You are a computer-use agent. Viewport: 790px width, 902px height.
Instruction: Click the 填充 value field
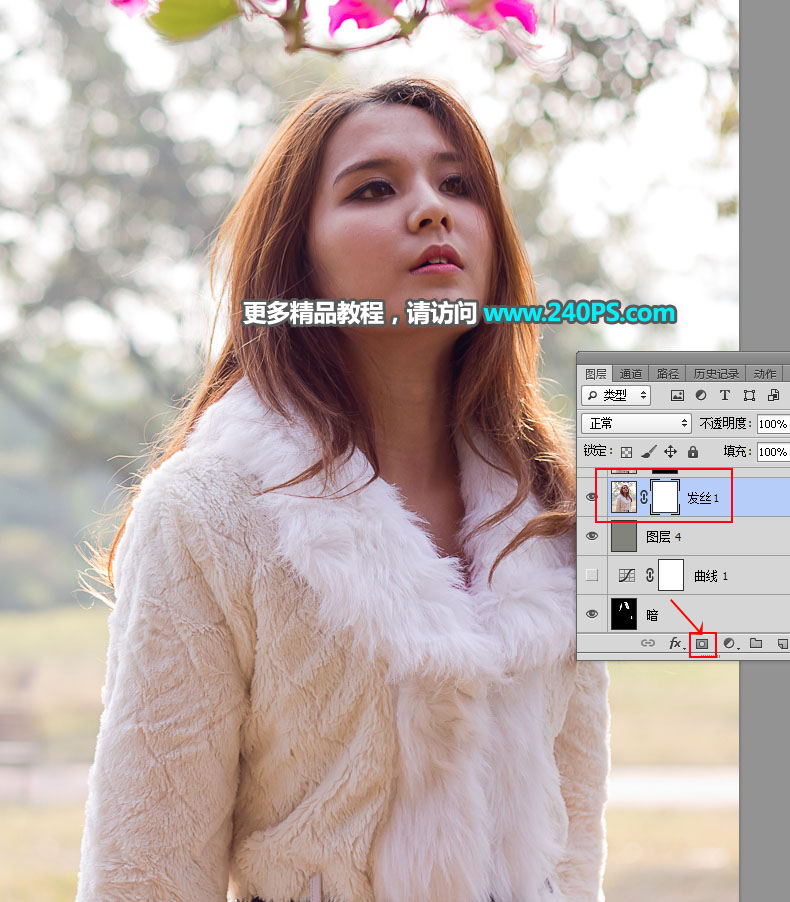coord(773,452)
